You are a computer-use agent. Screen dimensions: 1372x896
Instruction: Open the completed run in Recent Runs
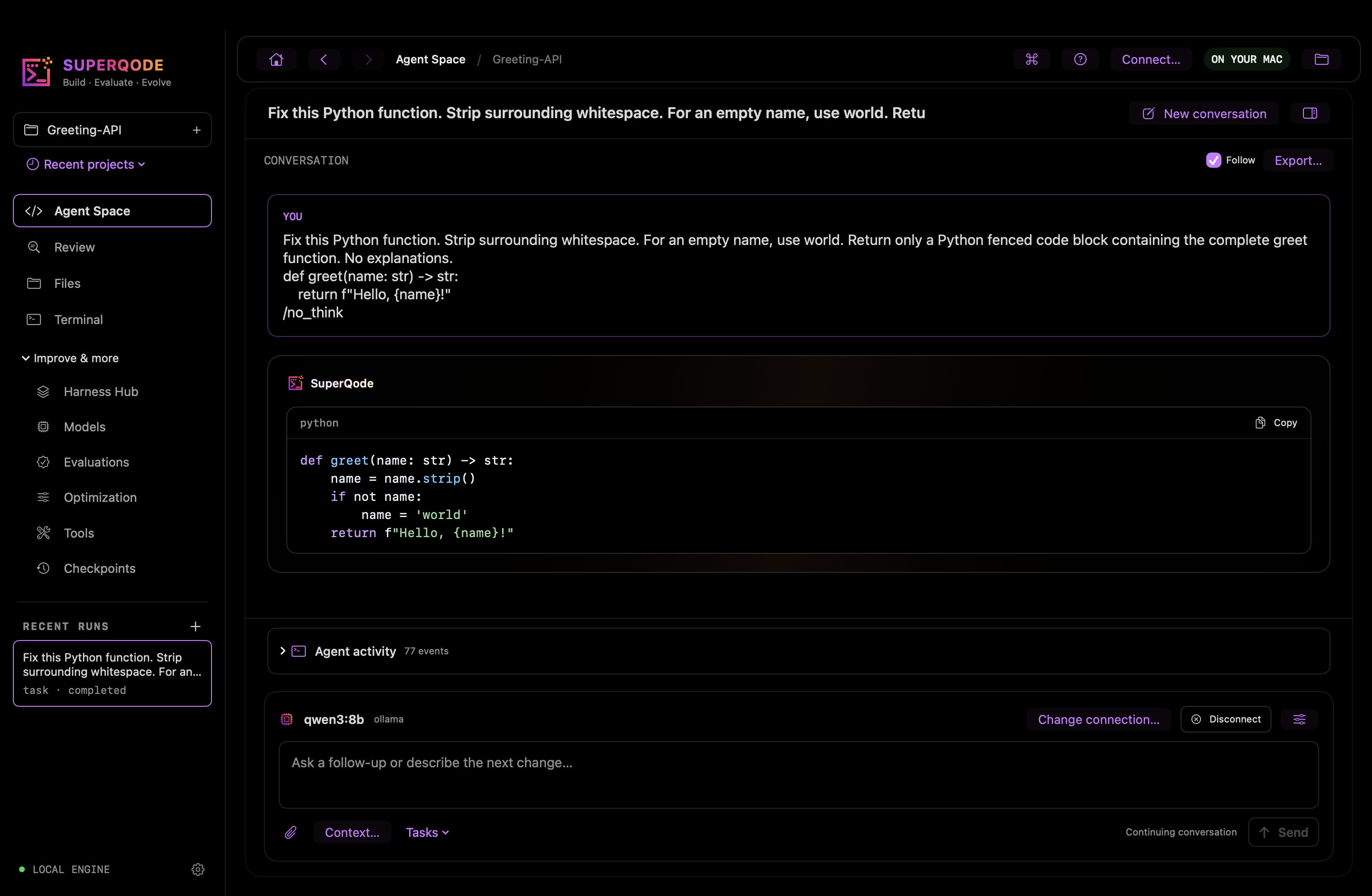[112, 673]
